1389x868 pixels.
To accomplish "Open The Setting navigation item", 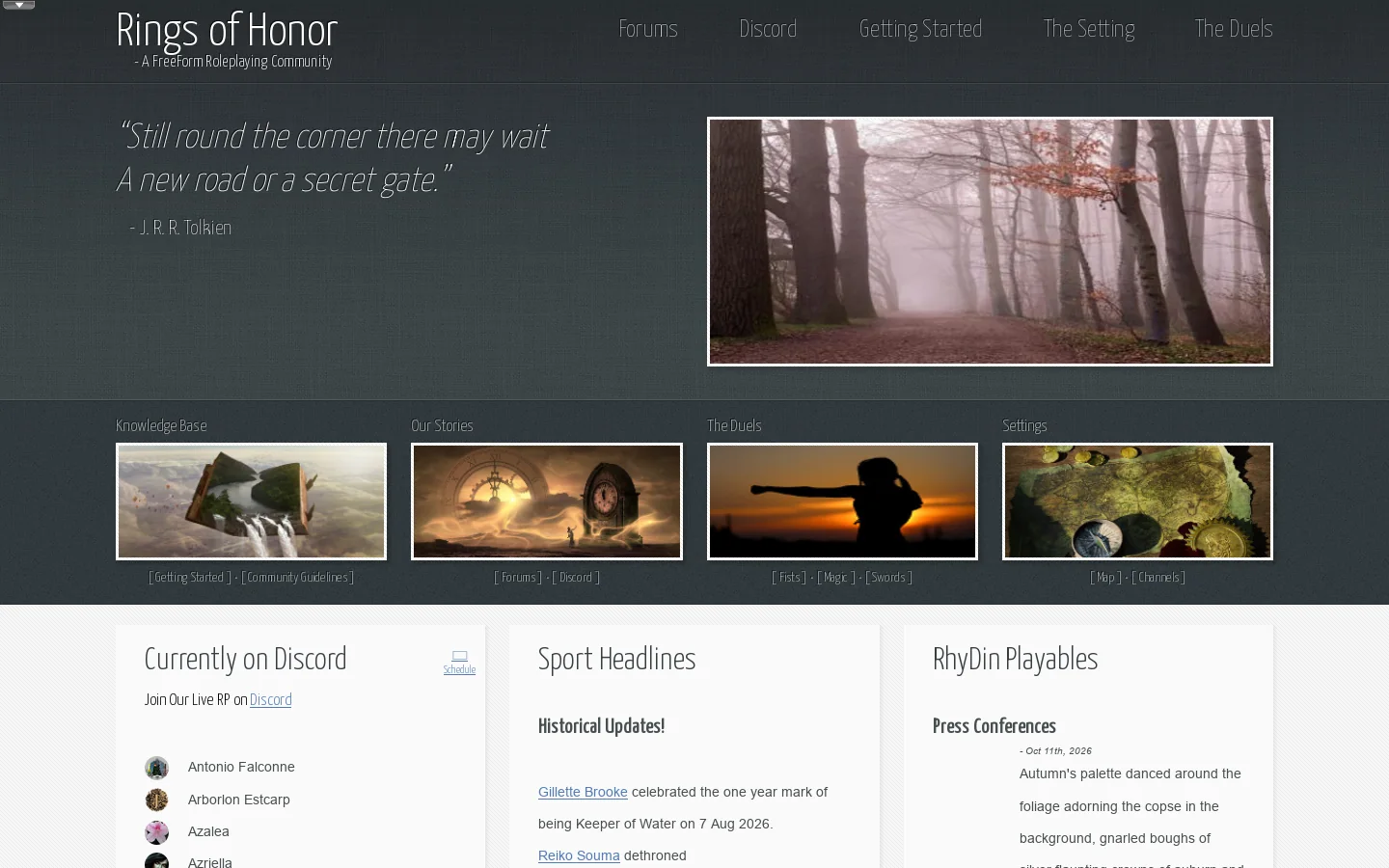I will [x=1089, y=29].
